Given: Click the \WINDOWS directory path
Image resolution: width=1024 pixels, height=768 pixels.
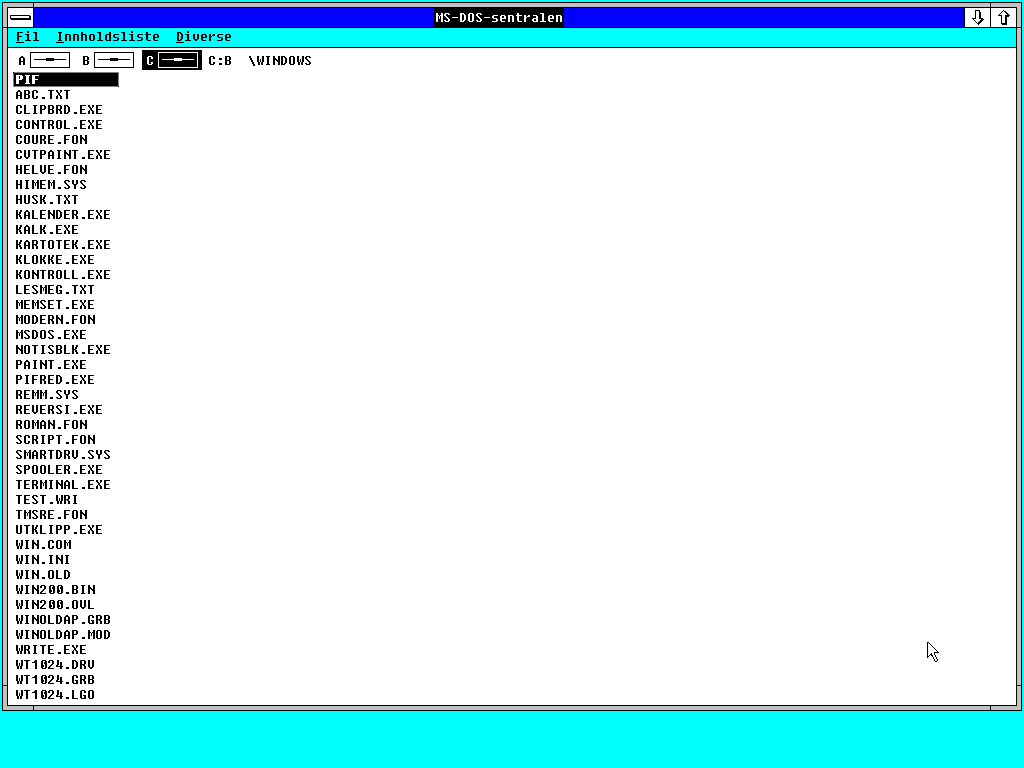Looking at the screenshot, I should coord(280,61).
